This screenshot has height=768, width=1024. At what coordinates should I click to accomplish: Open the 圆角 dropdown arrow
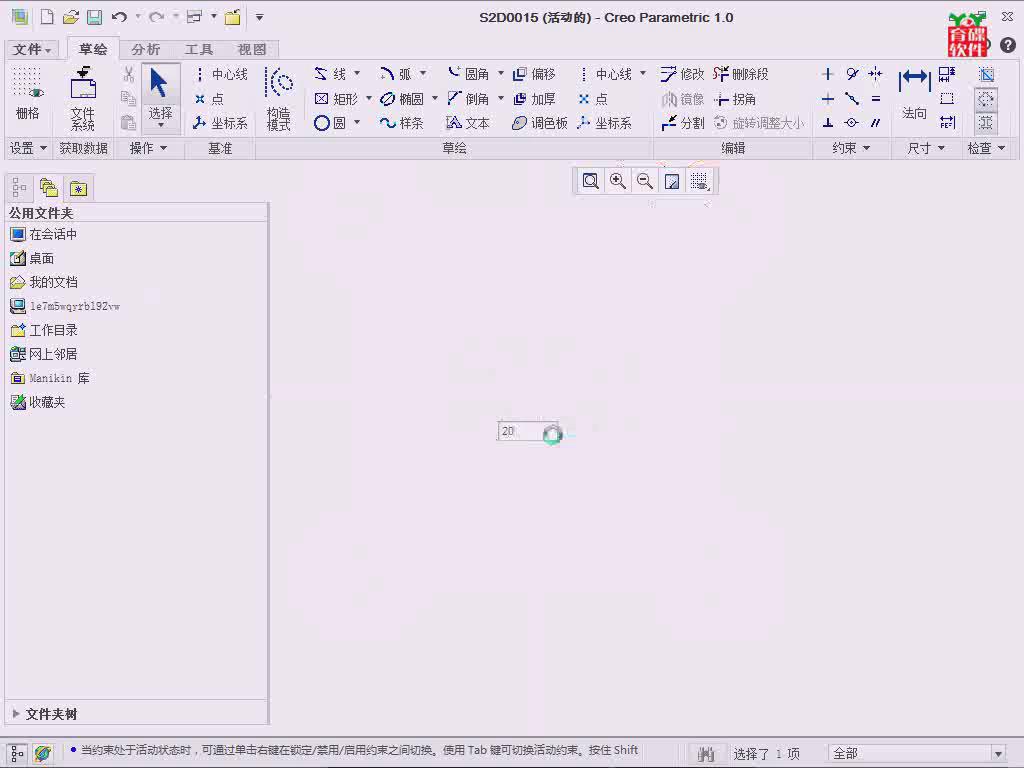(x=501, y=73)
